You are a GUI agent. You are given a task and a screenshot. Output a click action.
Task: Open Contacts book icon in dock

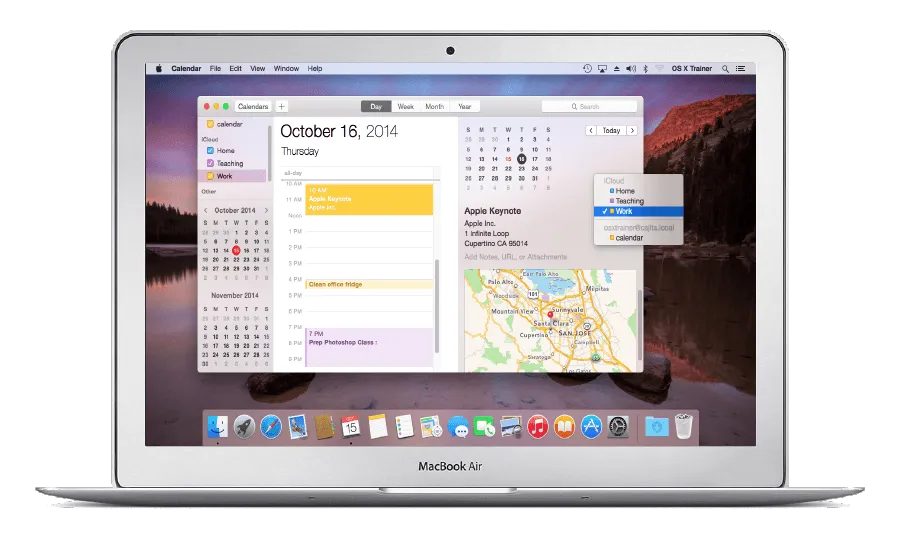(324, 427)
